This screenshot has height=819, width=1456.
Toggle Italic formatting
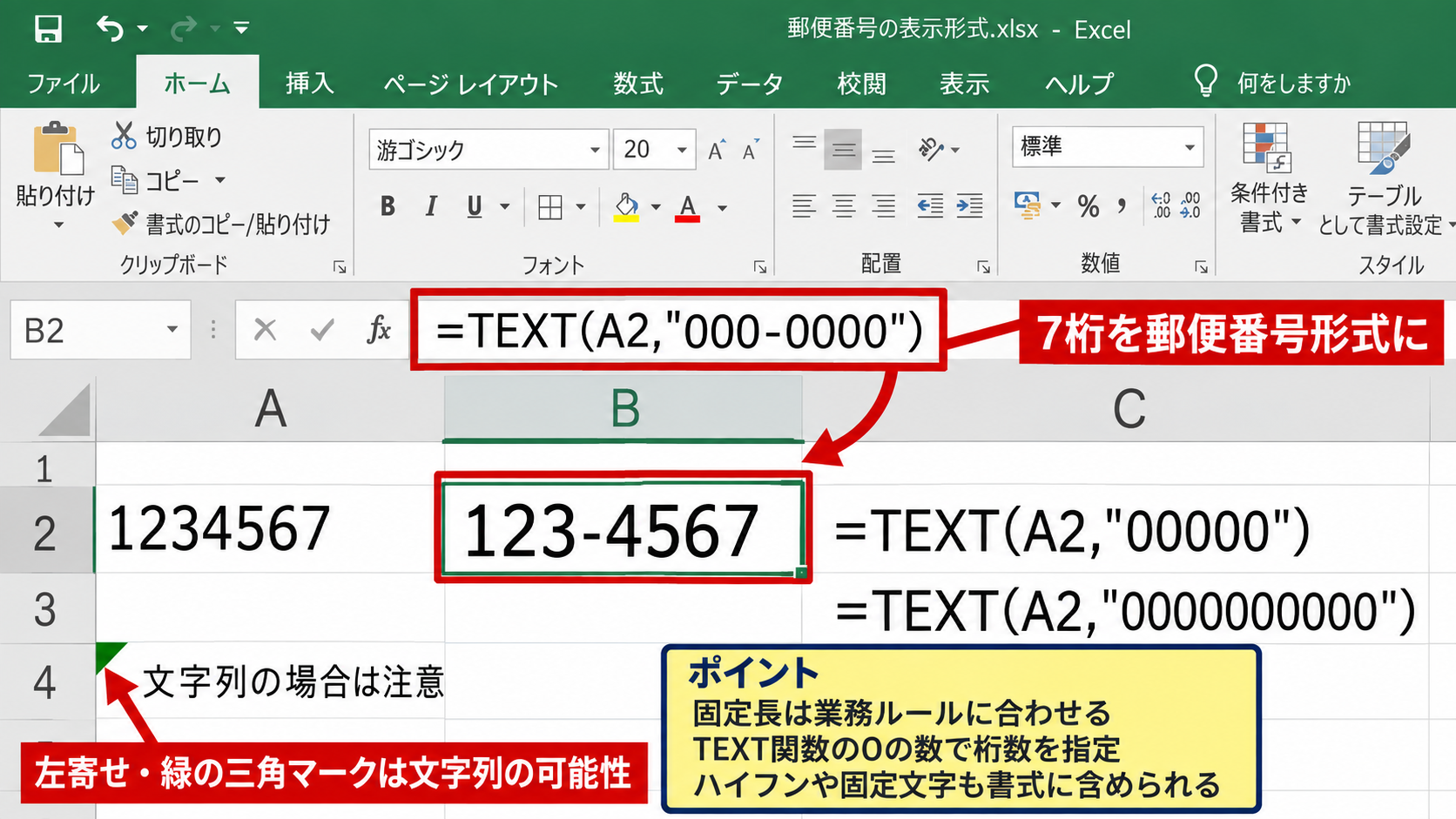(x=431, y=206)
